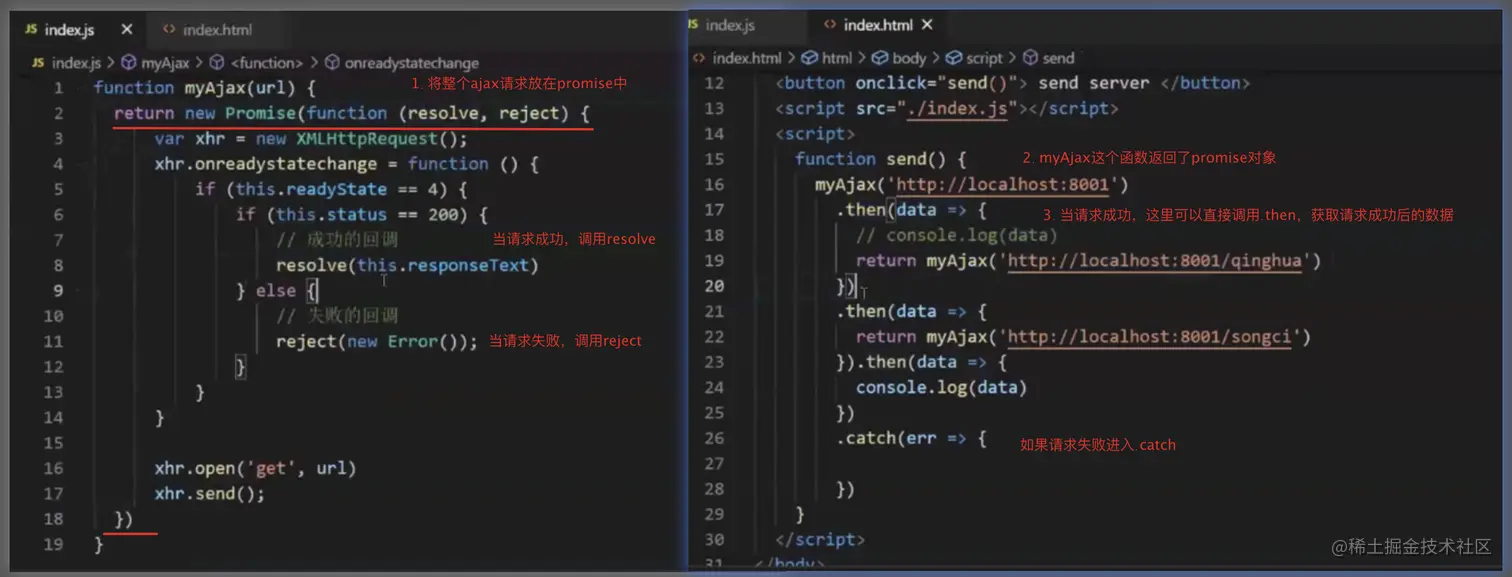Click 'xhr.send();' code
The image size is (1512, 577).
click(x=210, y=494)
